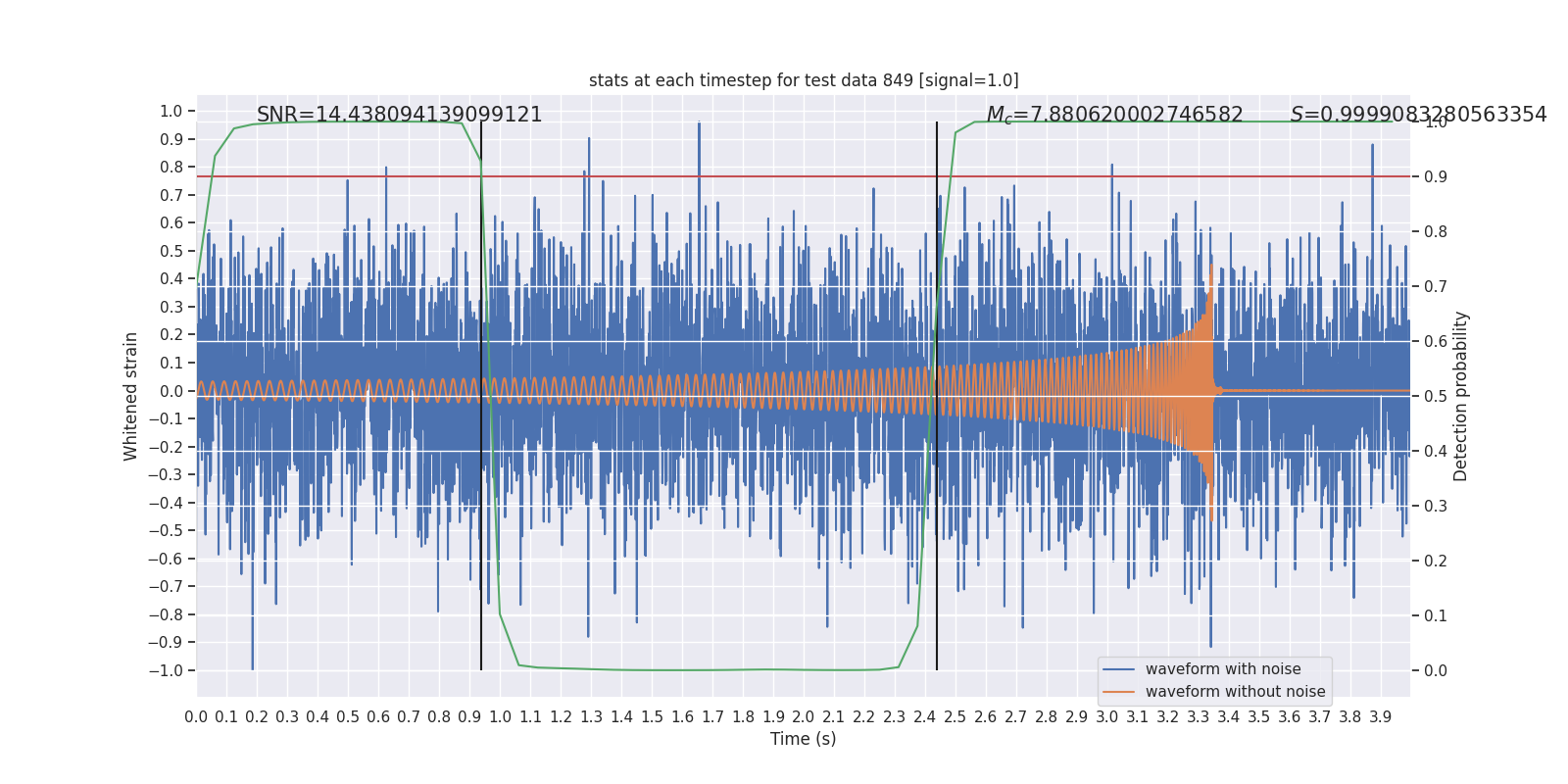Click legend entry 'waveform without noise'

coord(1235,692)
